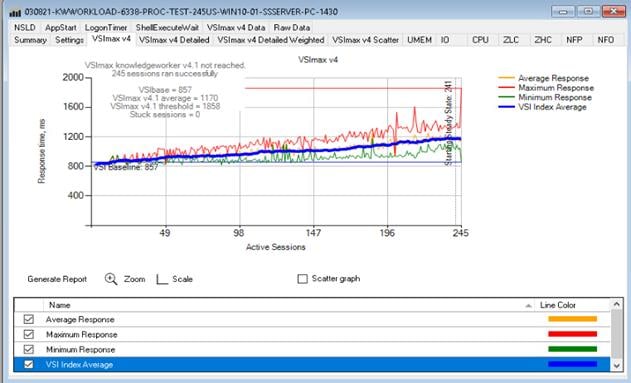This screenshot has width=631, height=383.
Task: Click the 'VSI Baseline: 857' chart label
Action: (x=126, y=167)
